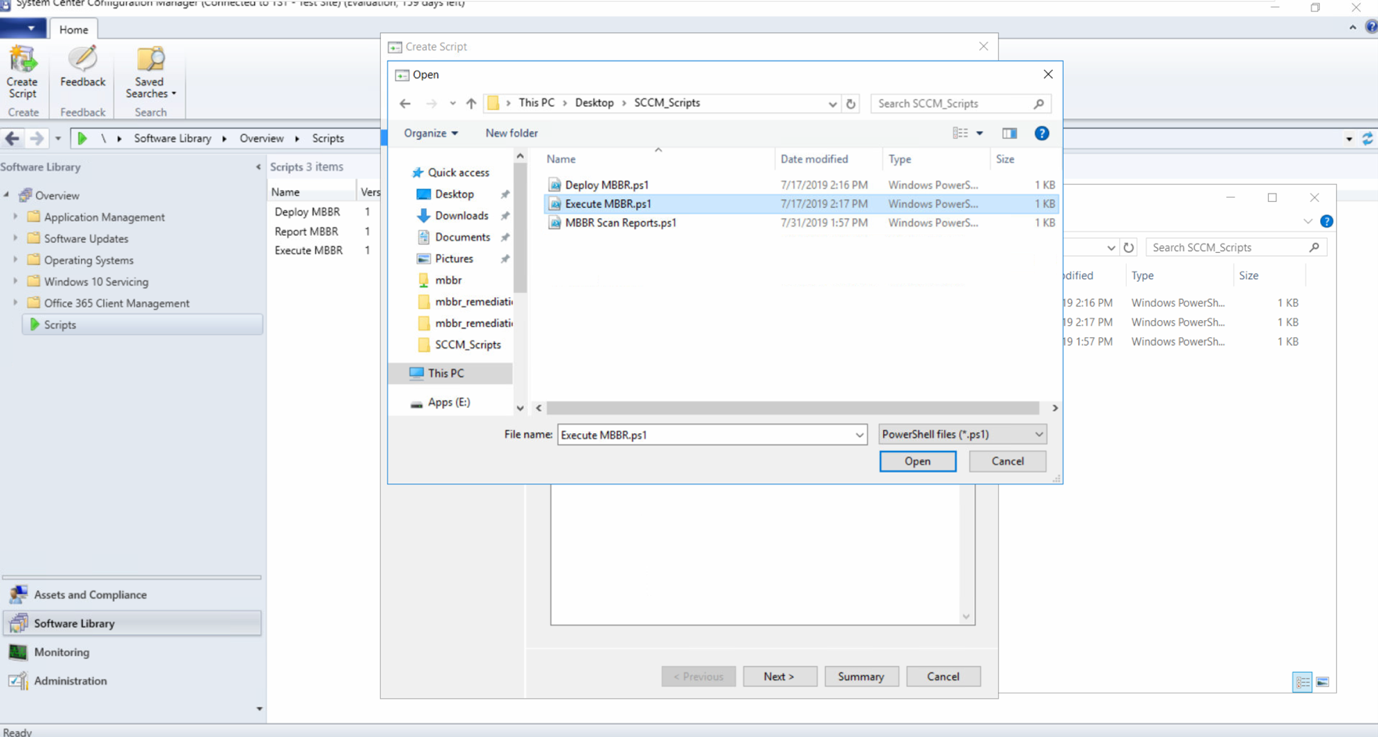The height and width of the screenshot is (737, 1378).
Task: Open the Feedback ribbon icon
Action: click(82, 67)
